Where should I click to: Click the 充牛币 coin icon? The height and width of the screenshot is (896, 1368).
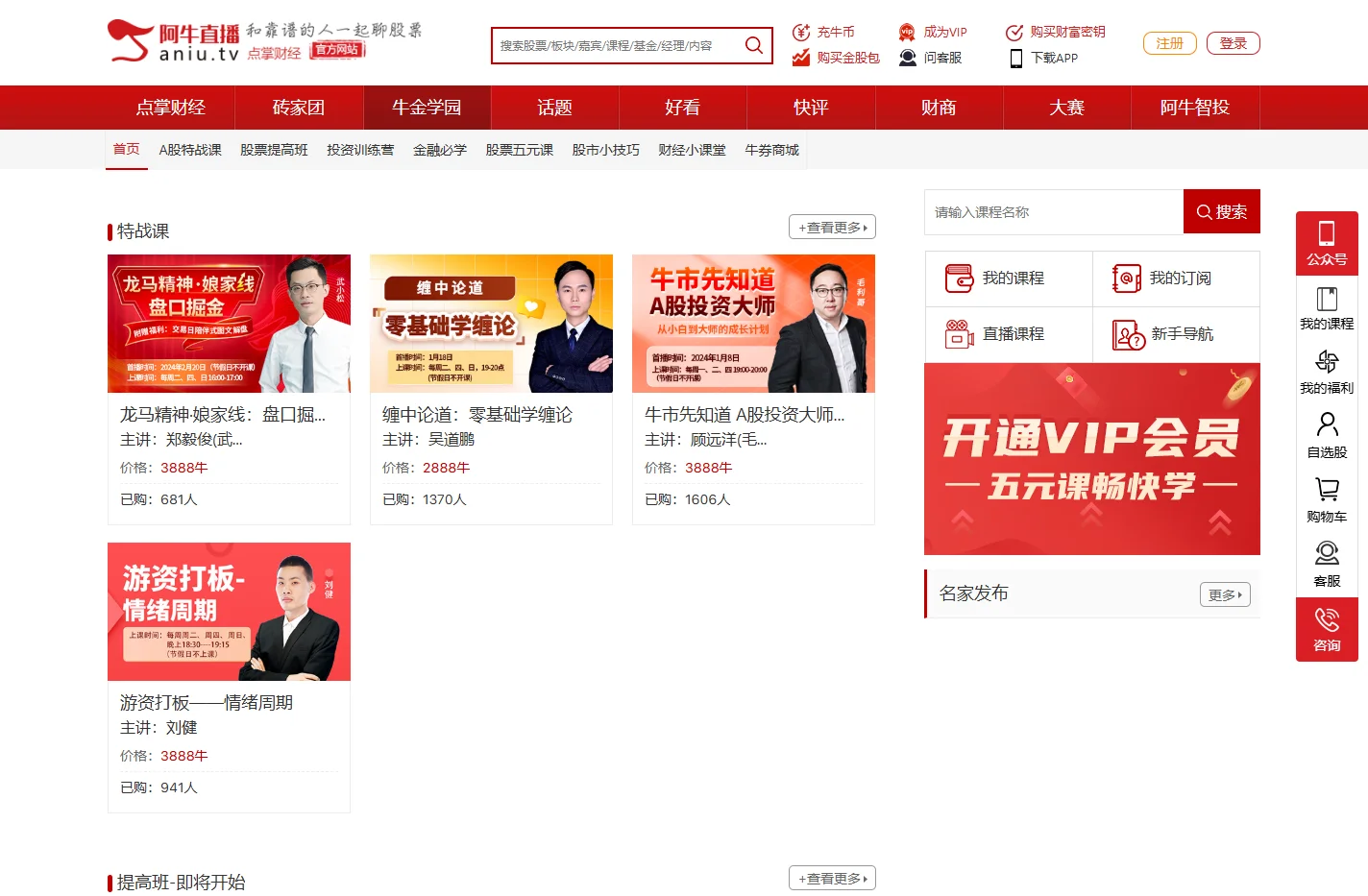click(801, 32)
